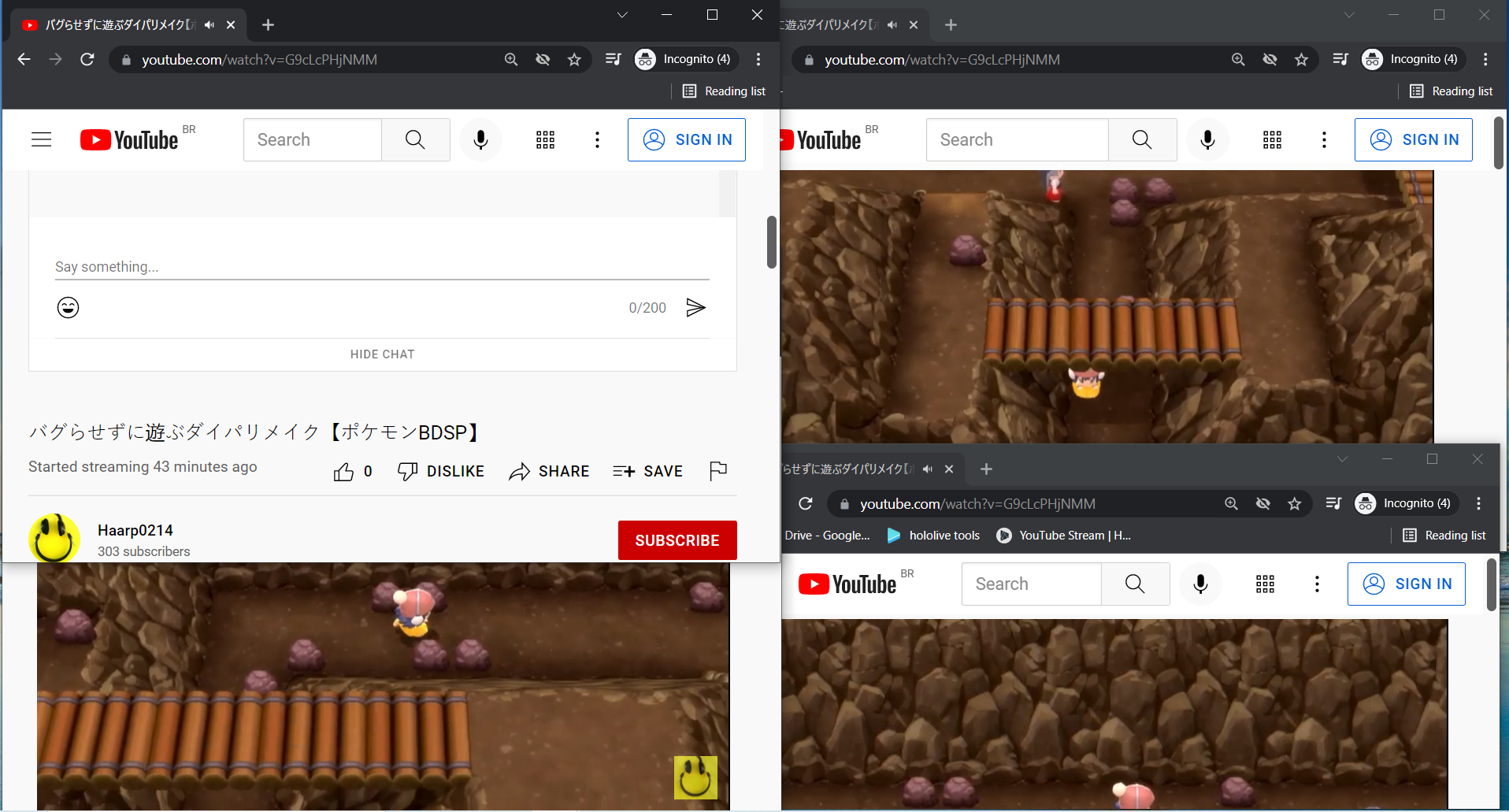Open Haarp0214 channel avatar
This screenshot has height=812, width=1509.
pyautogui.click(x=54, y=539)
